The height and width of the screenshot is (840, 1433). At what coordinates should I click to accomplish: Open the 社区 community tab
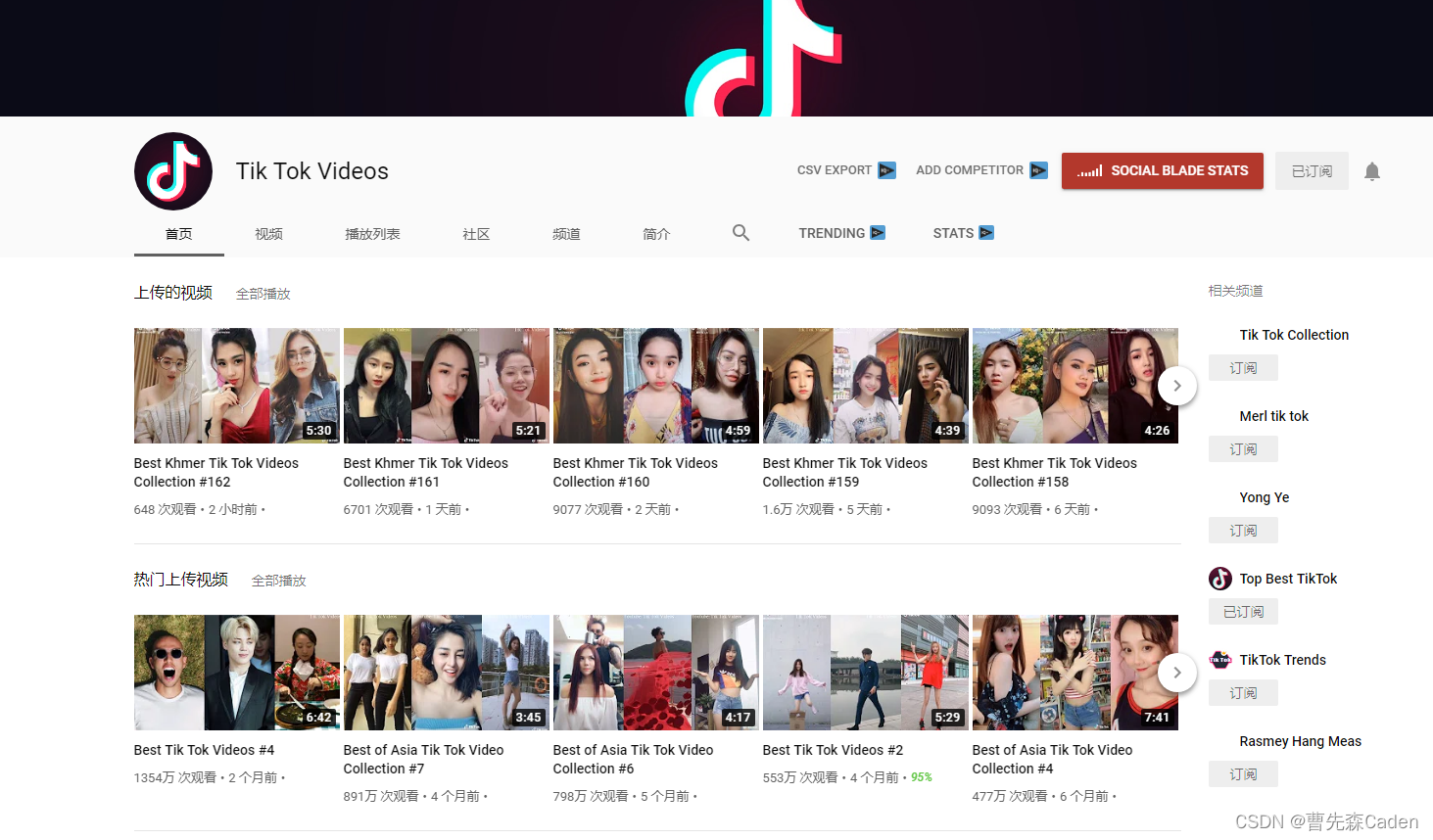pos(476,234)
